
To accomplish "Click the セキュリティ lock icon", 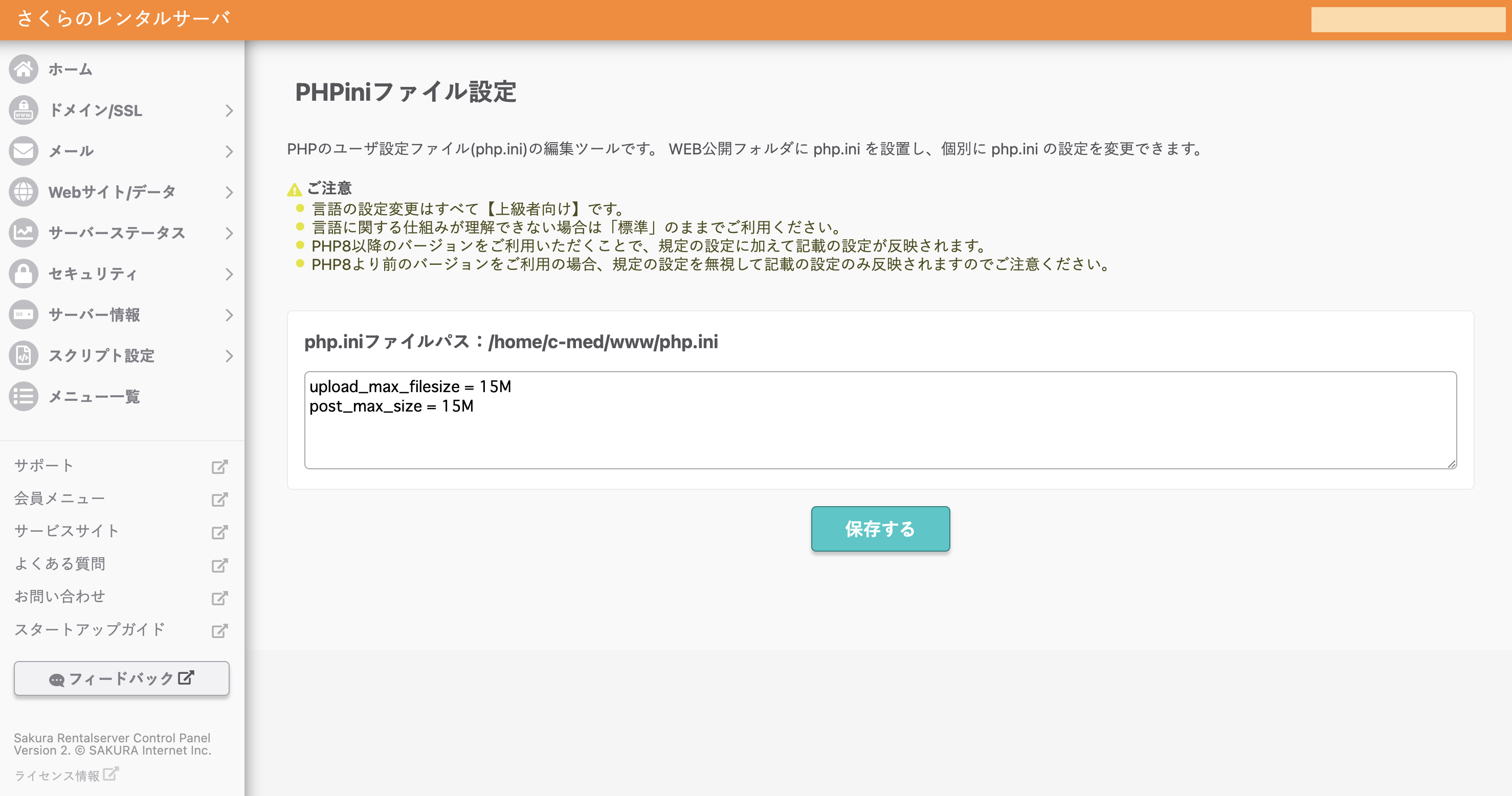I will click(x=24, y=274).
